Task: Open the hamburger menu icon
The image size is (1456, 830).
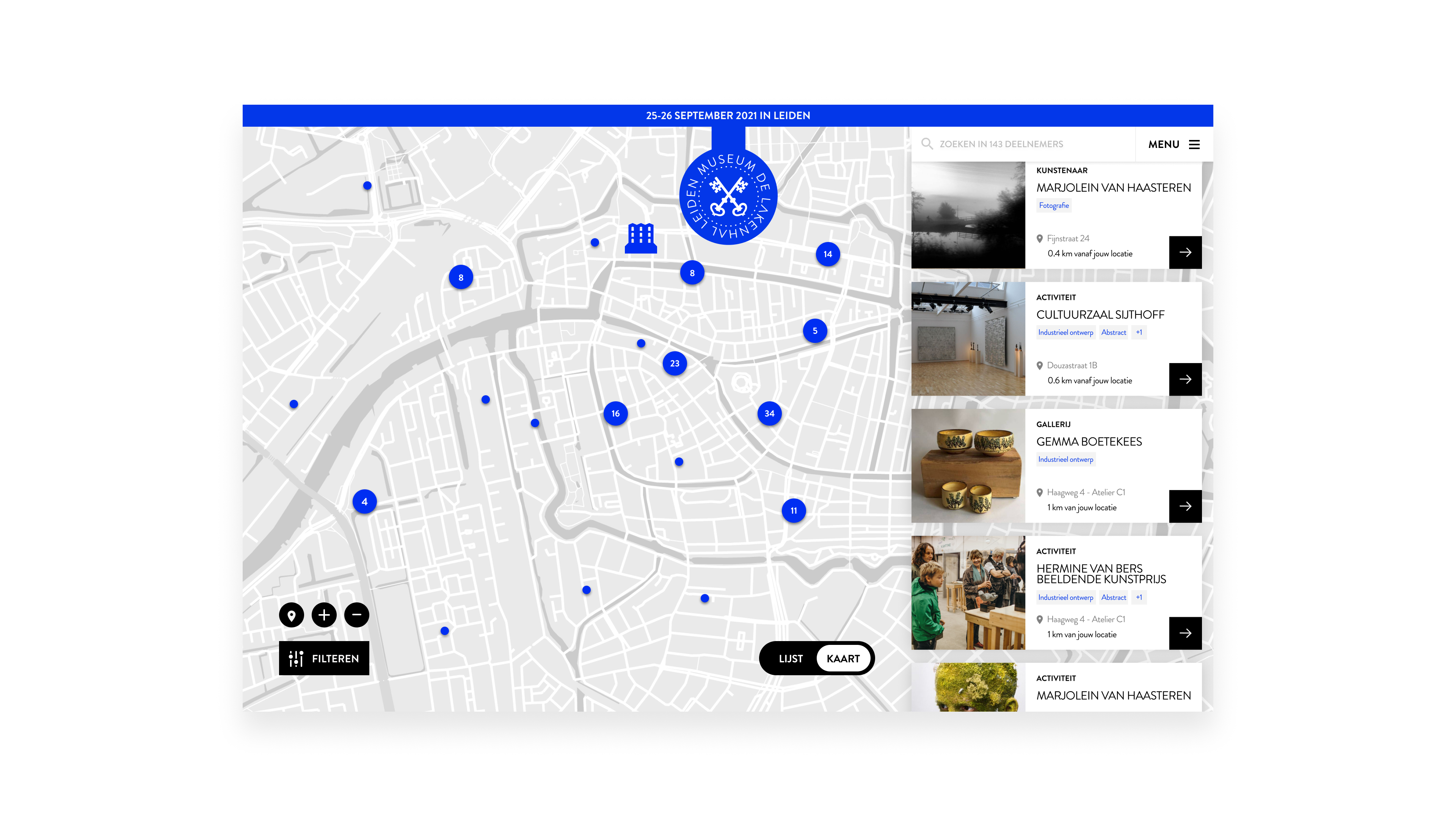Action: [x=1194, y=144]
